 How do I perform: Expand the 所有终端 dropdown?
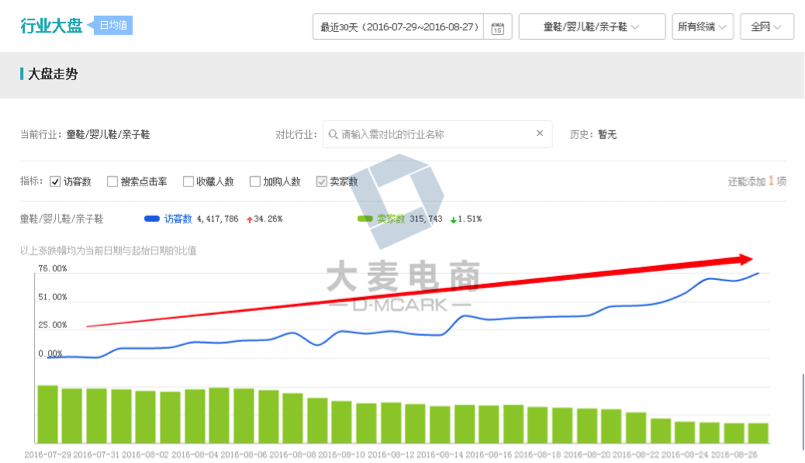702,27
